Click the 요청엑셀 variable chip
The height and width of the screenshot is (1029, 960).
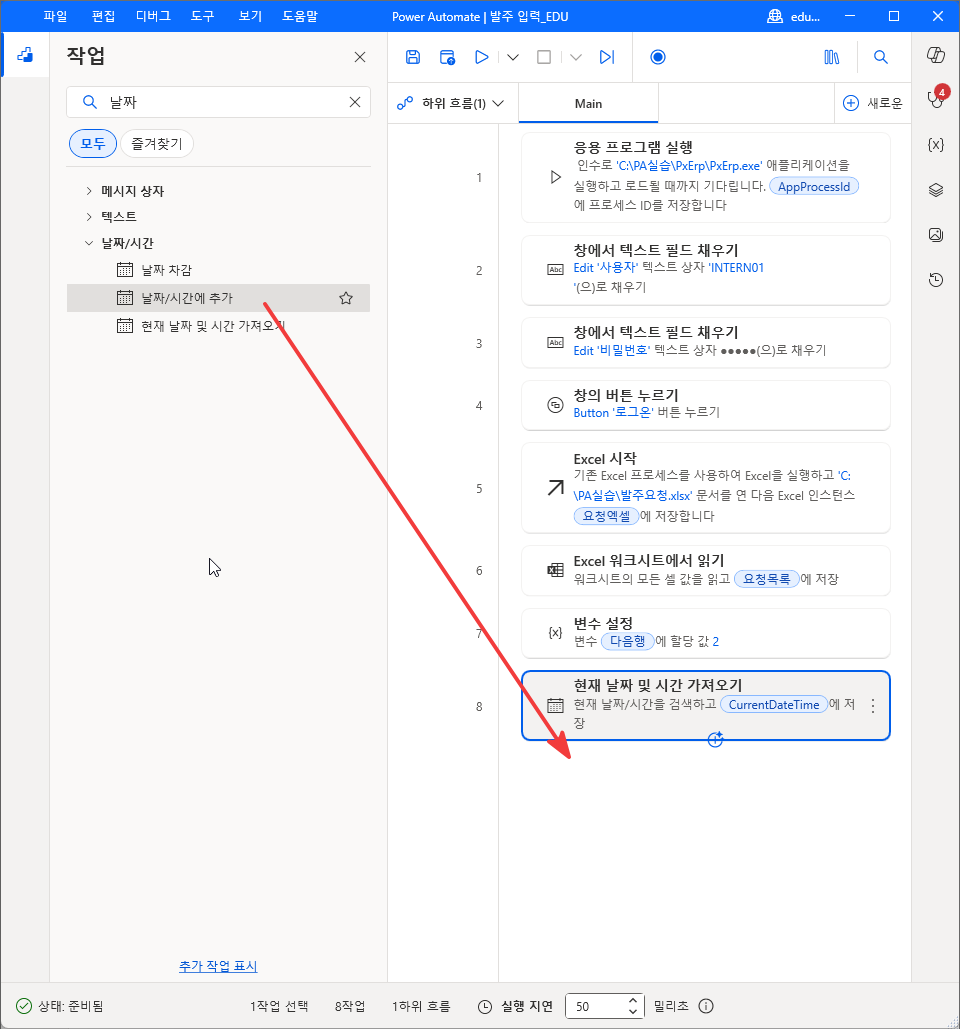click(x=606, y=516)
